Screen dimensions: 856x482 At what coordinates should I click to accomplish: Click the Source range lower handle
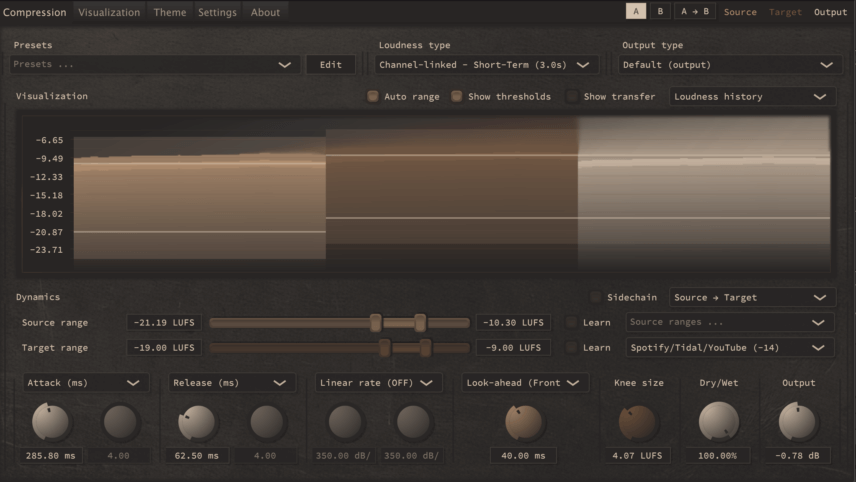376,323
